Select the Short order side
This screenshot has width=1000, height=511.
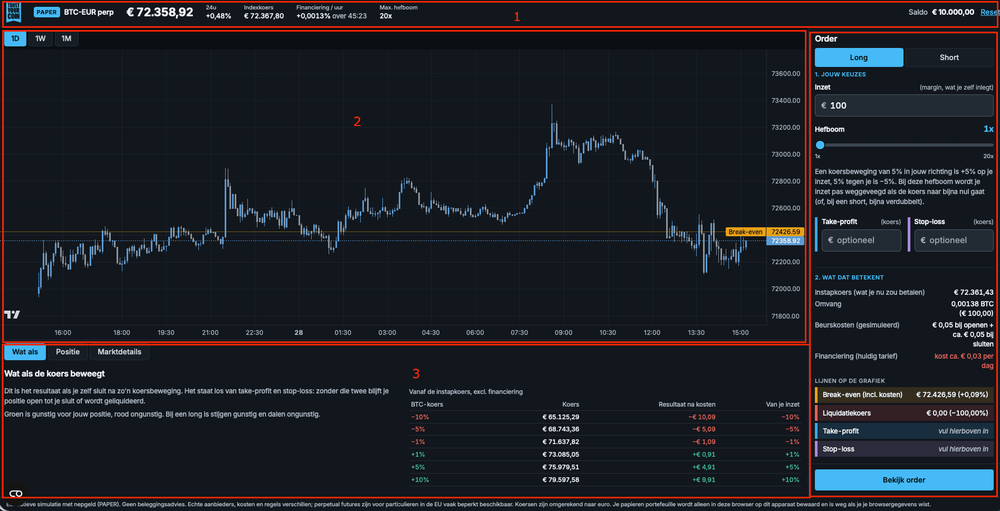point(949,57)
